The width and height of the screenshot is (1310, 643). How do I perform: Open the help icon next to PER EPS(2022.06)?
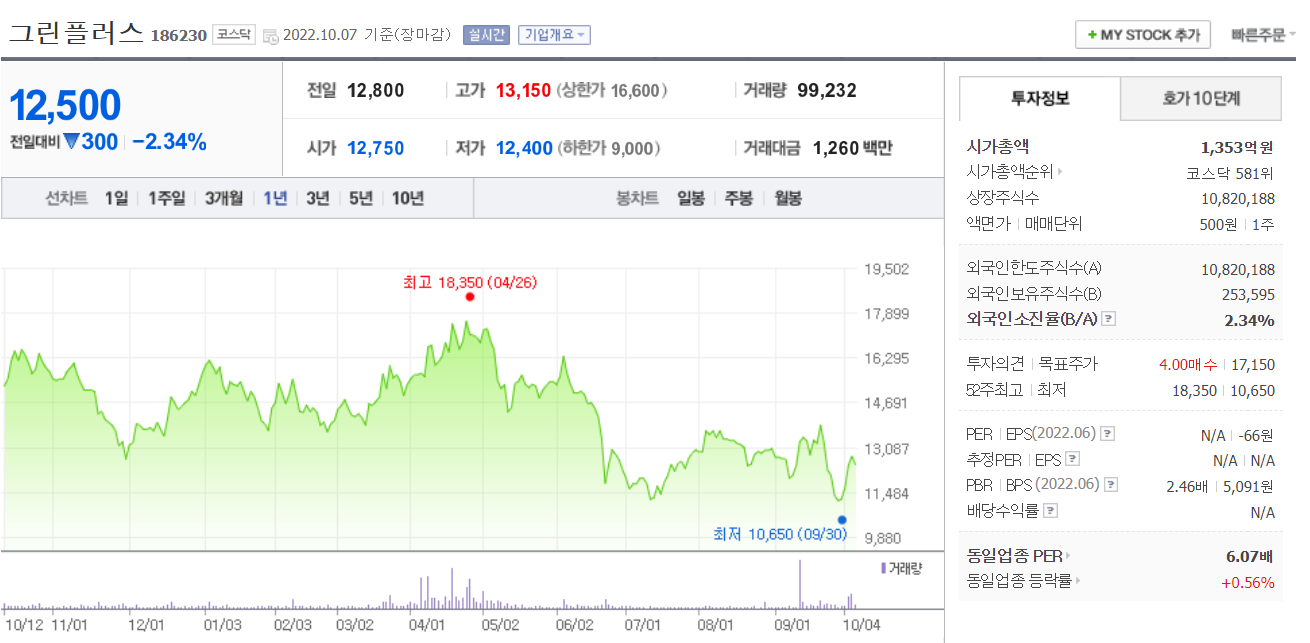tap(1108, 434)
